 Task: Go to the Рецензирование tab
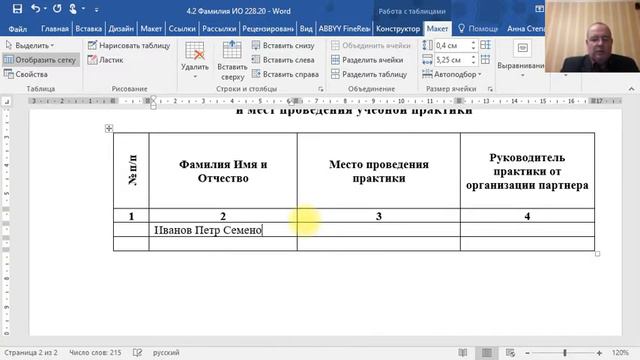tap(268, 29)
